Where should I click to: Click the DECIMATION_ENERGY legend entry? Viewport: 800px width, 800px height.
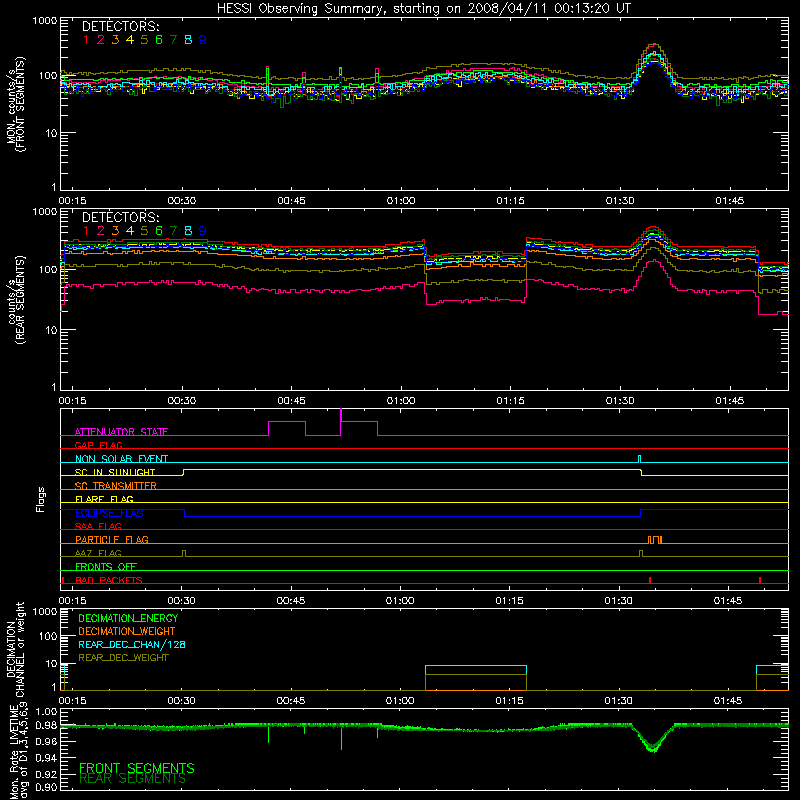tap(128, 618)
